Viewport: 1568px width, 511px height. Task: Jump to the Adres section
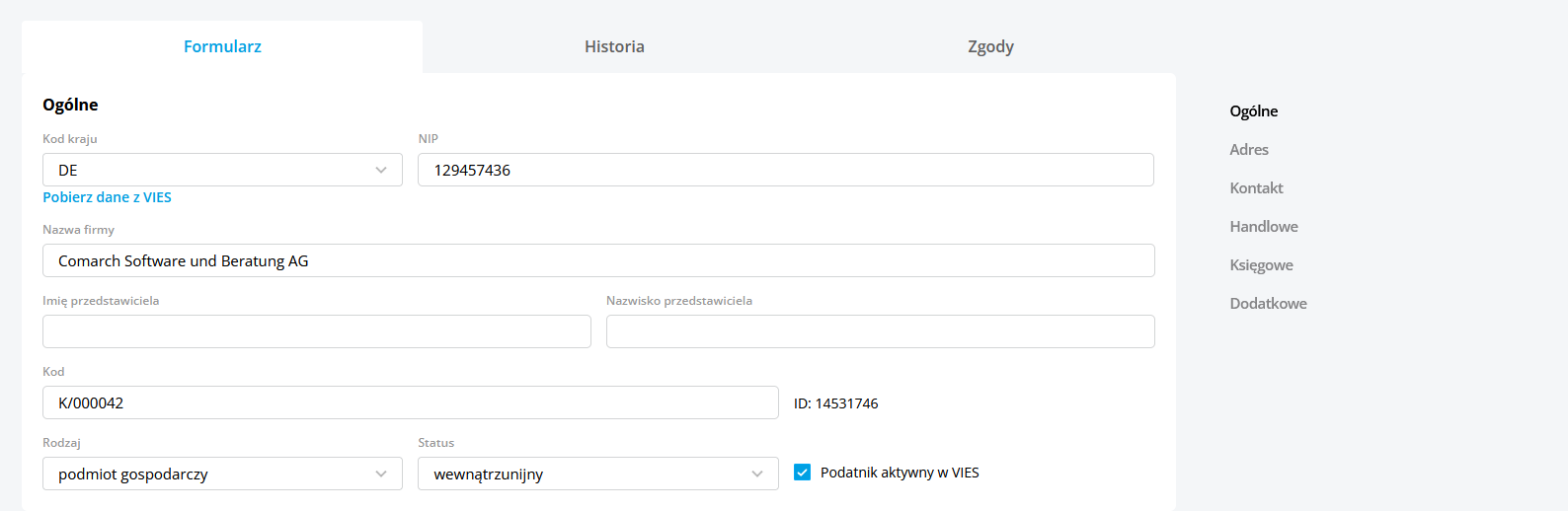click(1249, 150)
